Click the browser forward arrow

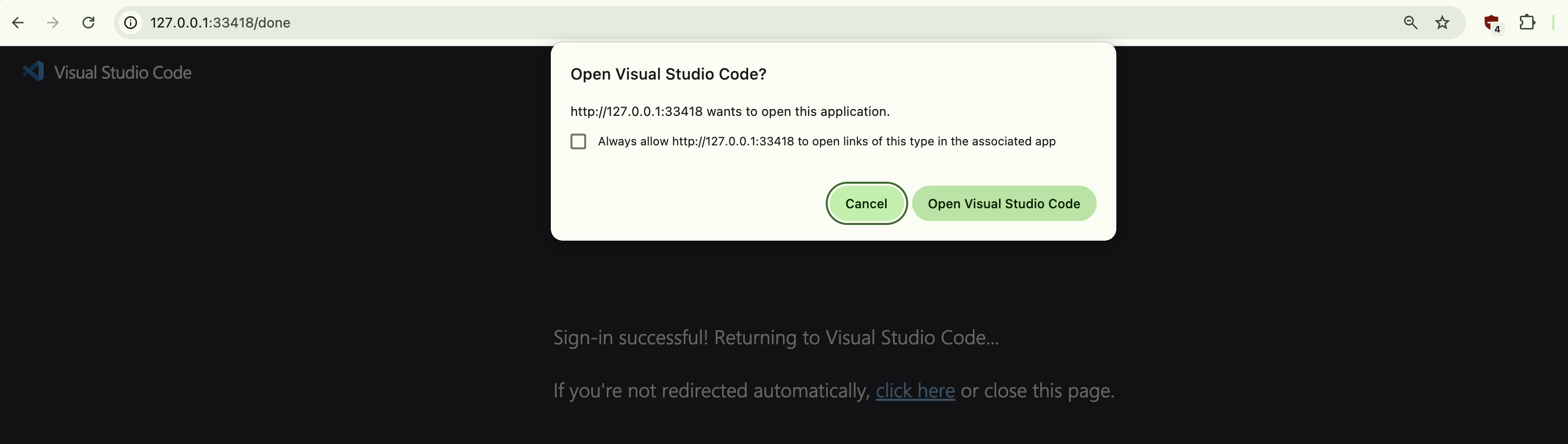(x=53, y=23)
